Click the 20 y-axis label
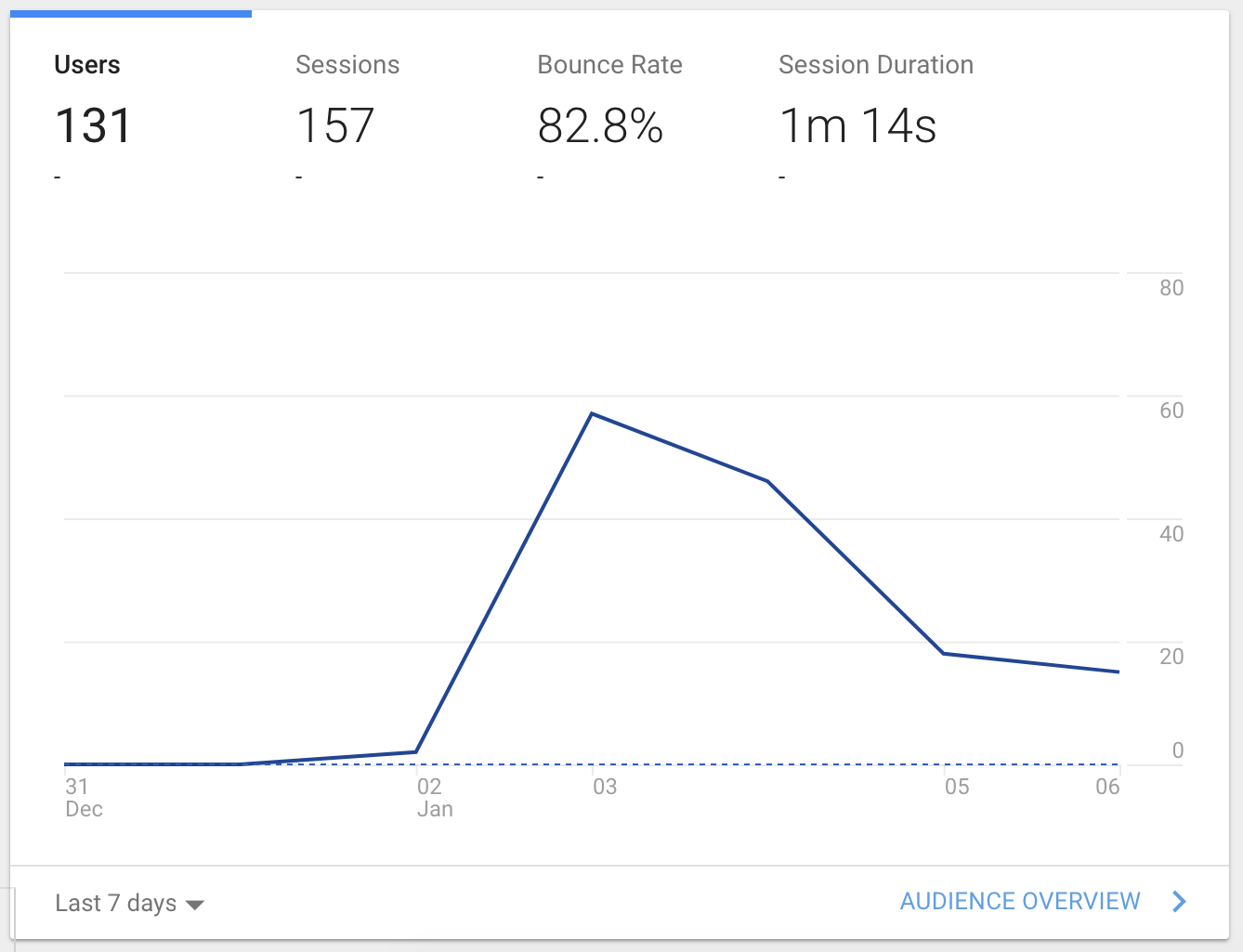 [x=1171, y=657]
